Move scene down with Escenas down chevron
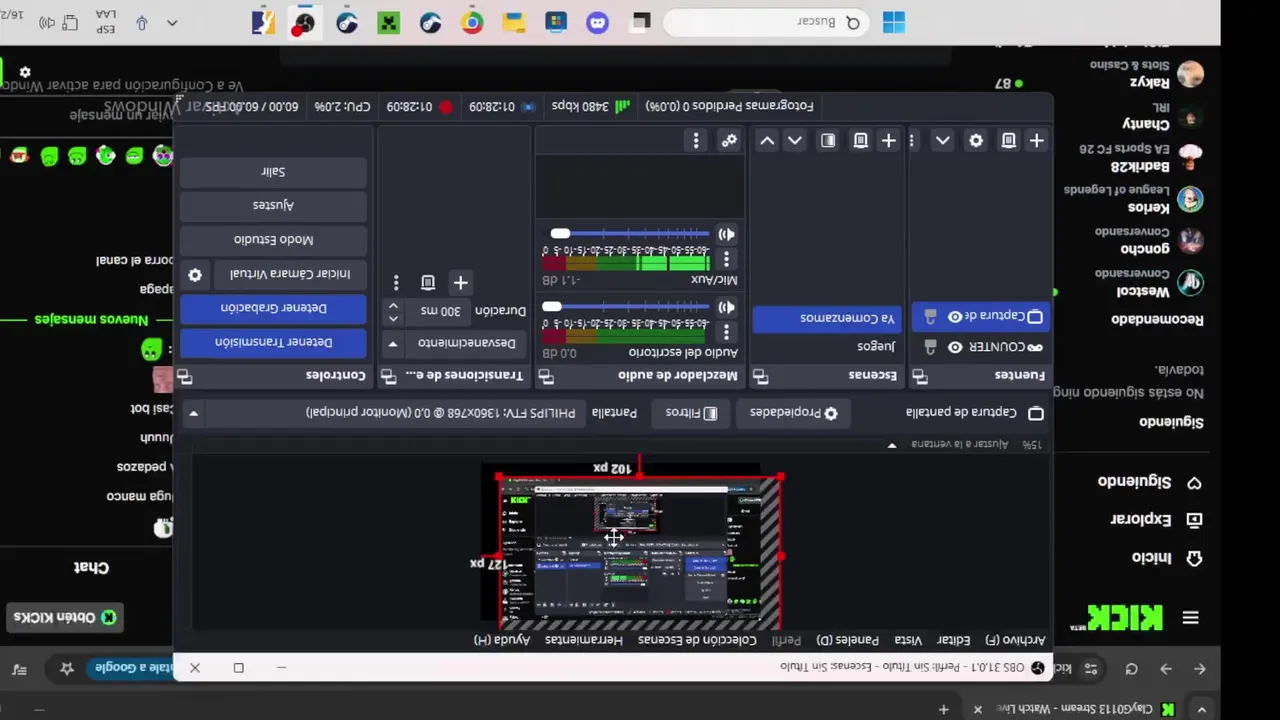 [x=795, y=141]
